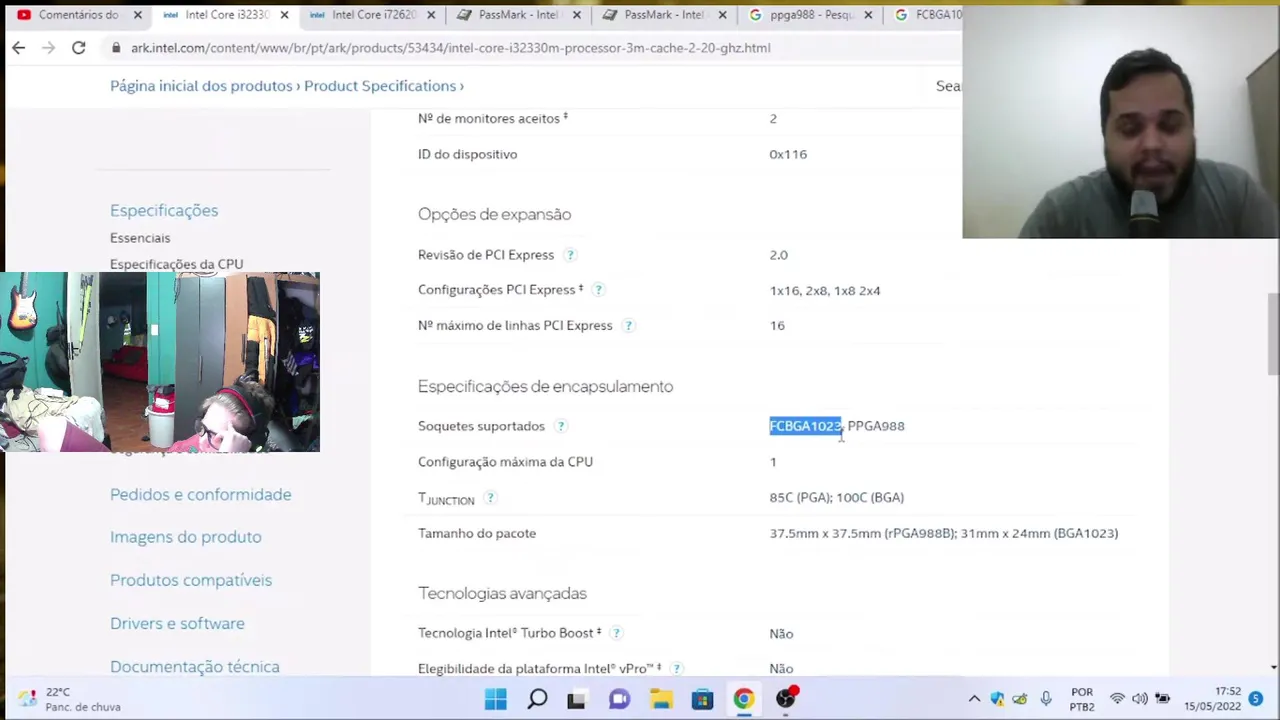Close the Intel Core i72620 tab
The height and width of the screenshot is (720, 1280).
(x=430, y=15)
